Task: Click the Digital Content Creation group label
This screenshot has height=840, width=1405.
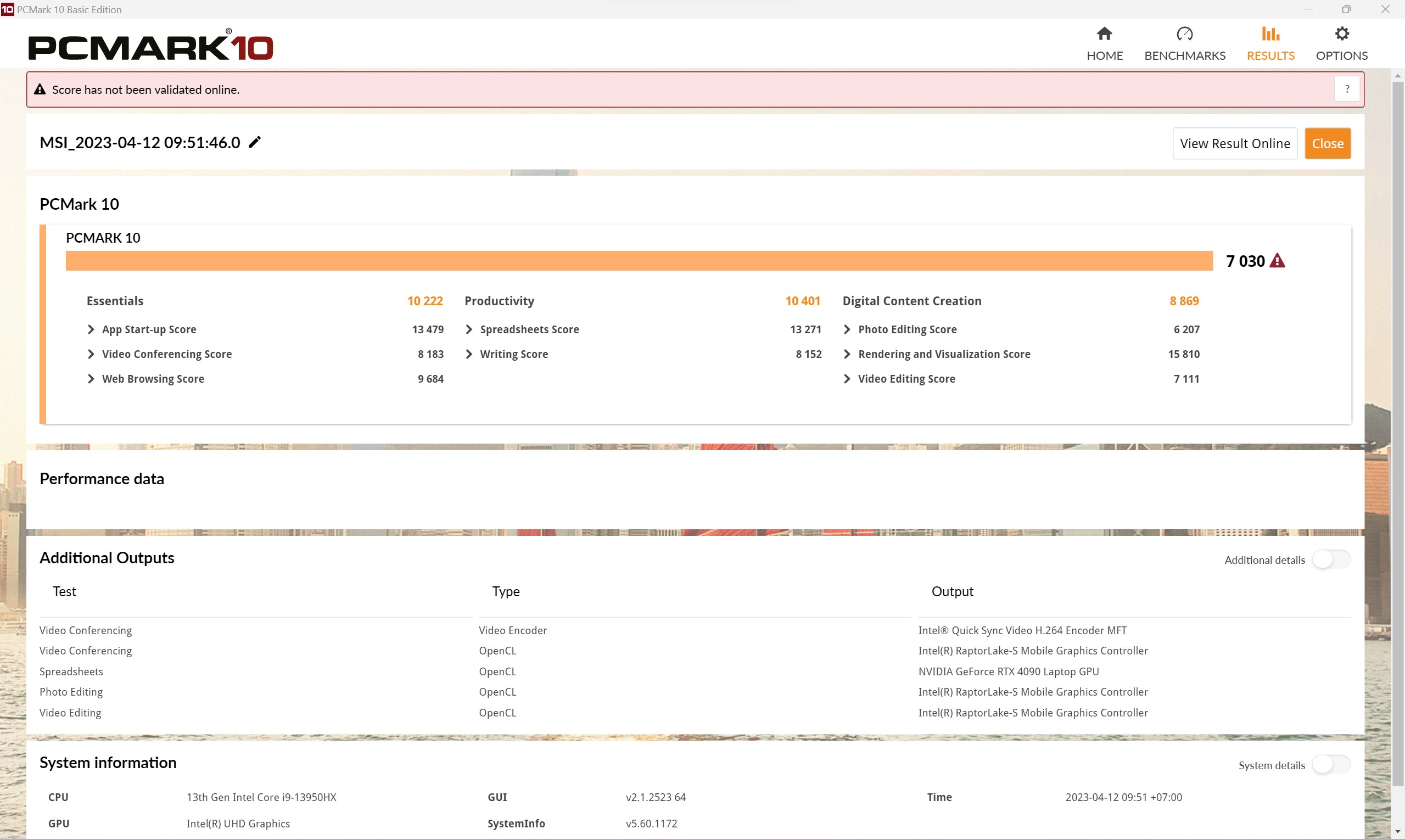Action: click(x=912, y=301)
